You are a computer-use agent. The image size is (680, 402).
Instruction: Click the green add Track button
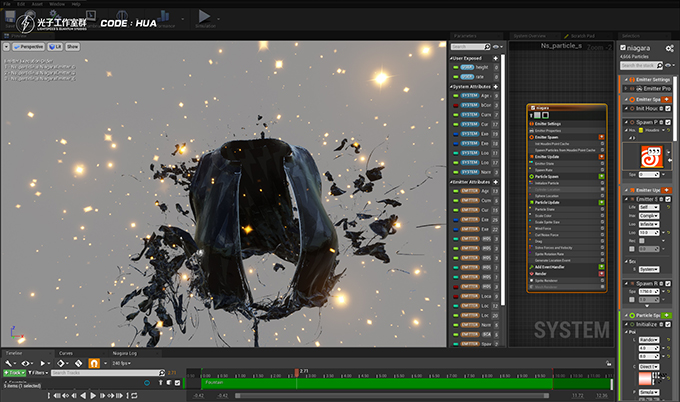pyautogui.click(x=14, y=373)
